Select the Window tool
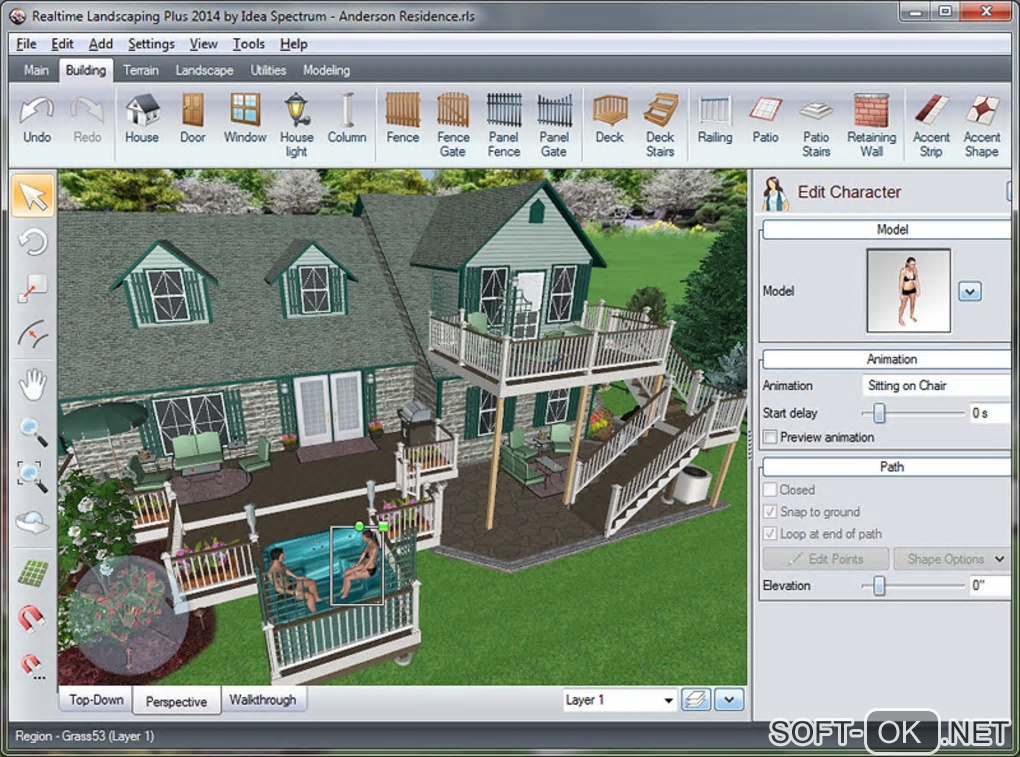1020x757 pixels. [x=245, y=119]
